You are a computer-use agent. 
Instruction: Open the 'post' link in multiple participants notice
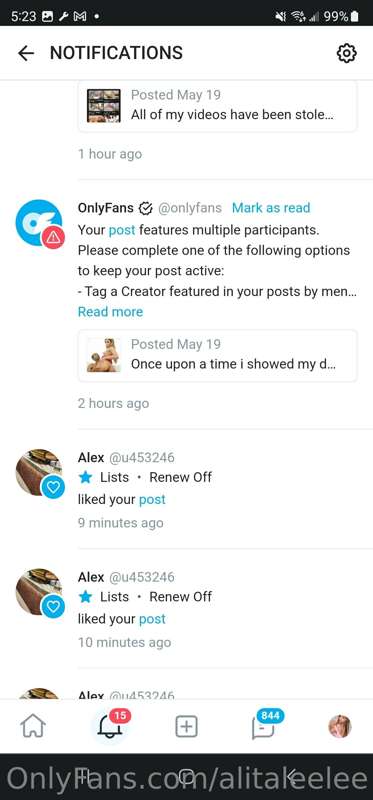[122, 230]
